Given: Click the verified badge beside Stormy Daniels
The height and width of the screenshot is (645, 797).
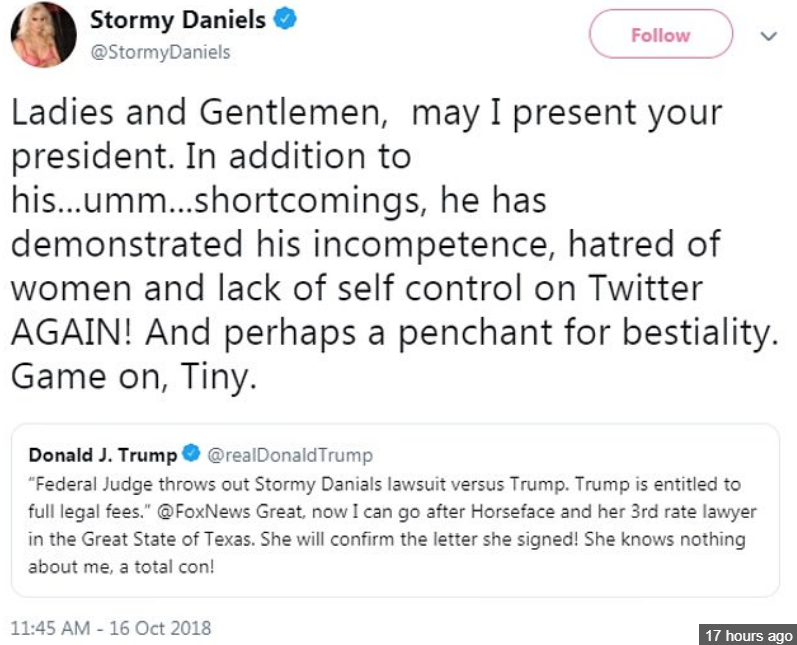Looking at the screenshot, I should coord(287,21).
